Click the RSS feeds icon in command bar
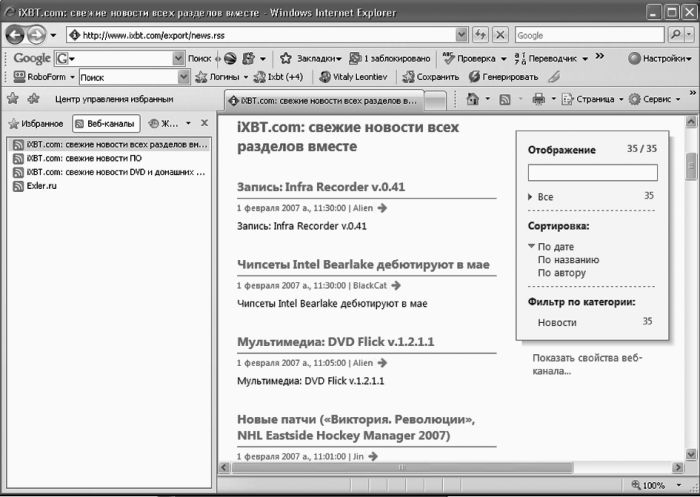 point(505,99)
